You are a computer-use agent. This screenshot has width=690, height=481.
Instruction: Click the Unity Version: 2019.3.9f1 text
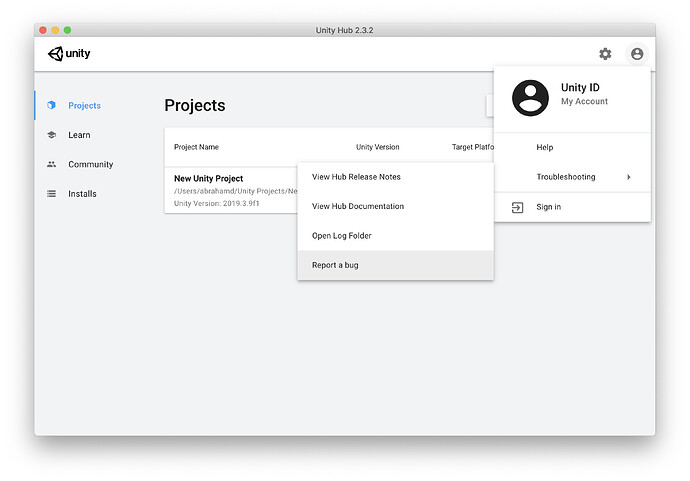tap(217, 203)
